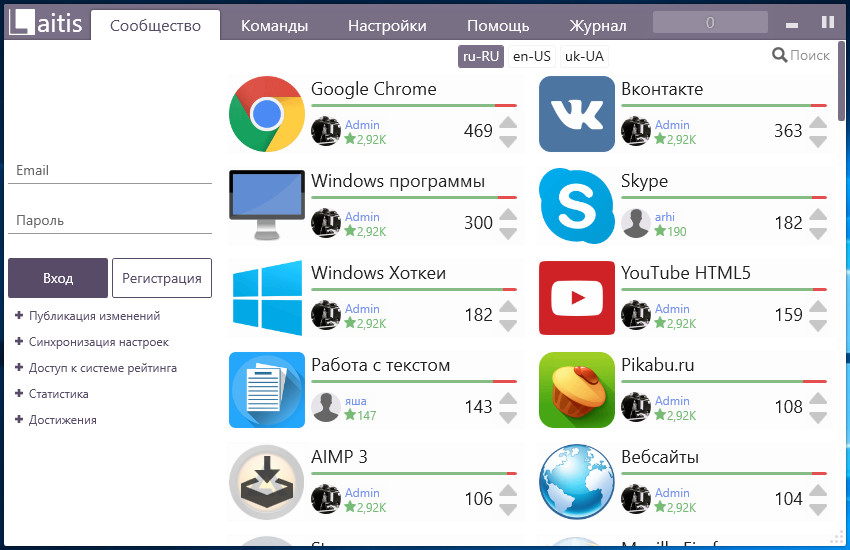850x550 pixels.
Task: Click the rating bar under AIMP 3
Action: (x=414, y=474)
